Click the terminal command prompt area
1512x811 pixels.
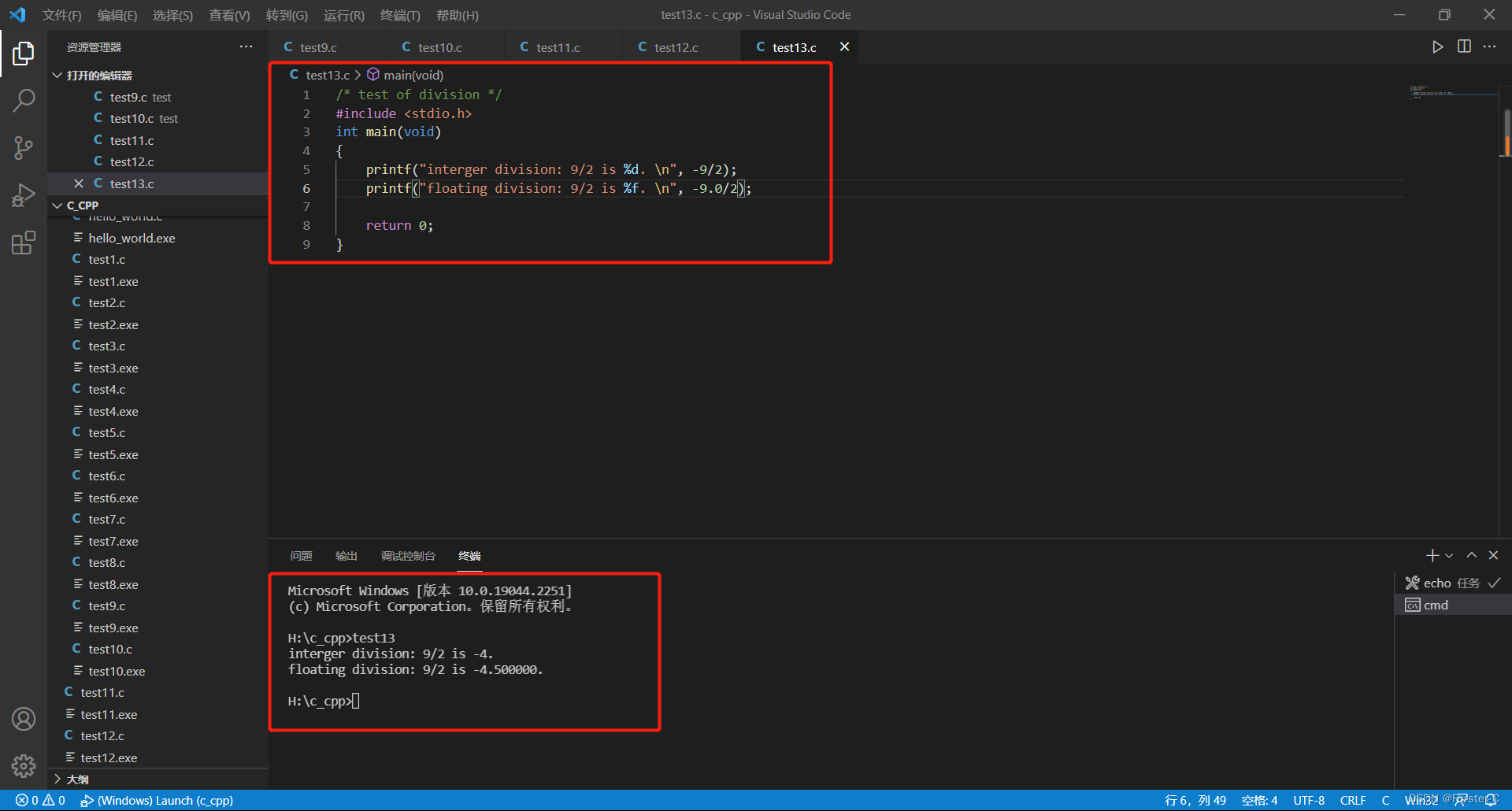(x=324, y=701)
